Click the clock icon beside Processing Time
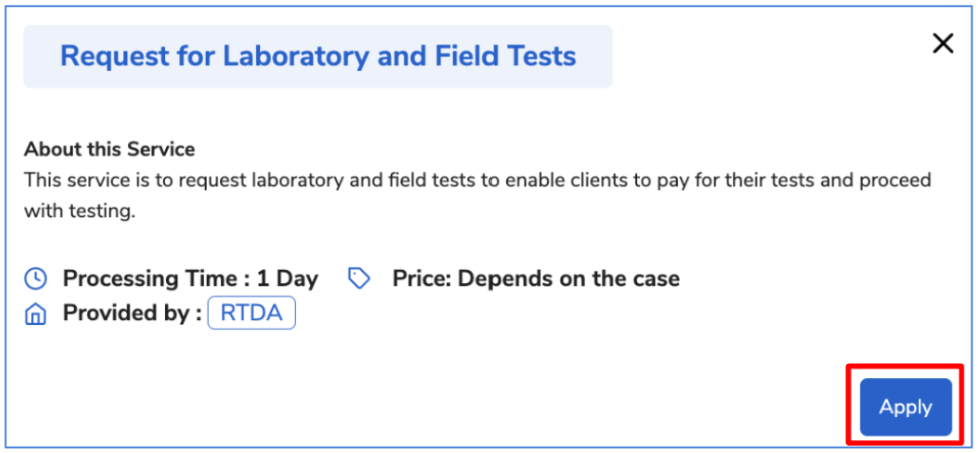 pos(36,278)
